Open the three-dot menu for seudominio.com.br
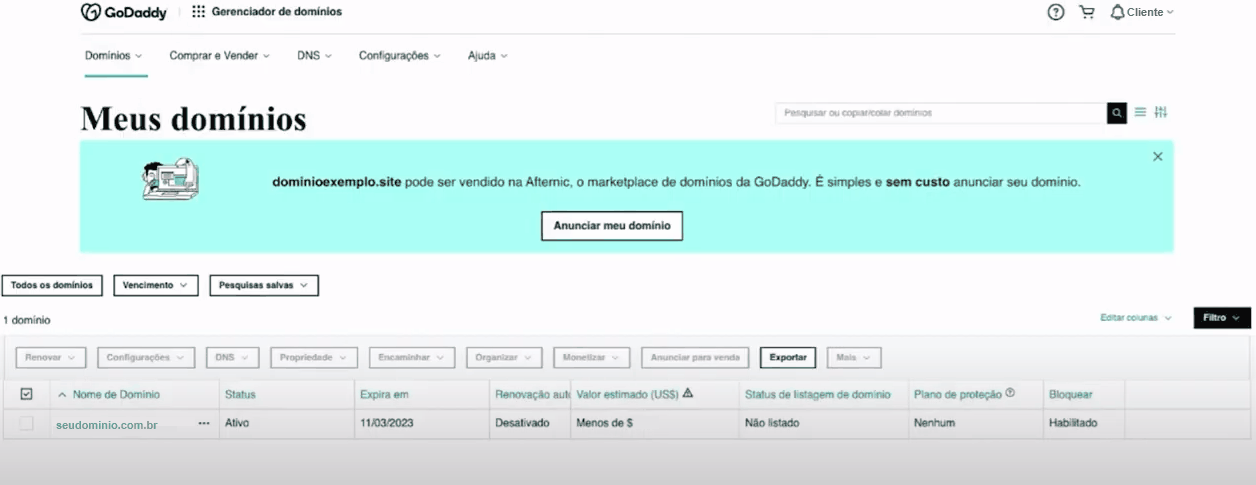 coord(204,423)
